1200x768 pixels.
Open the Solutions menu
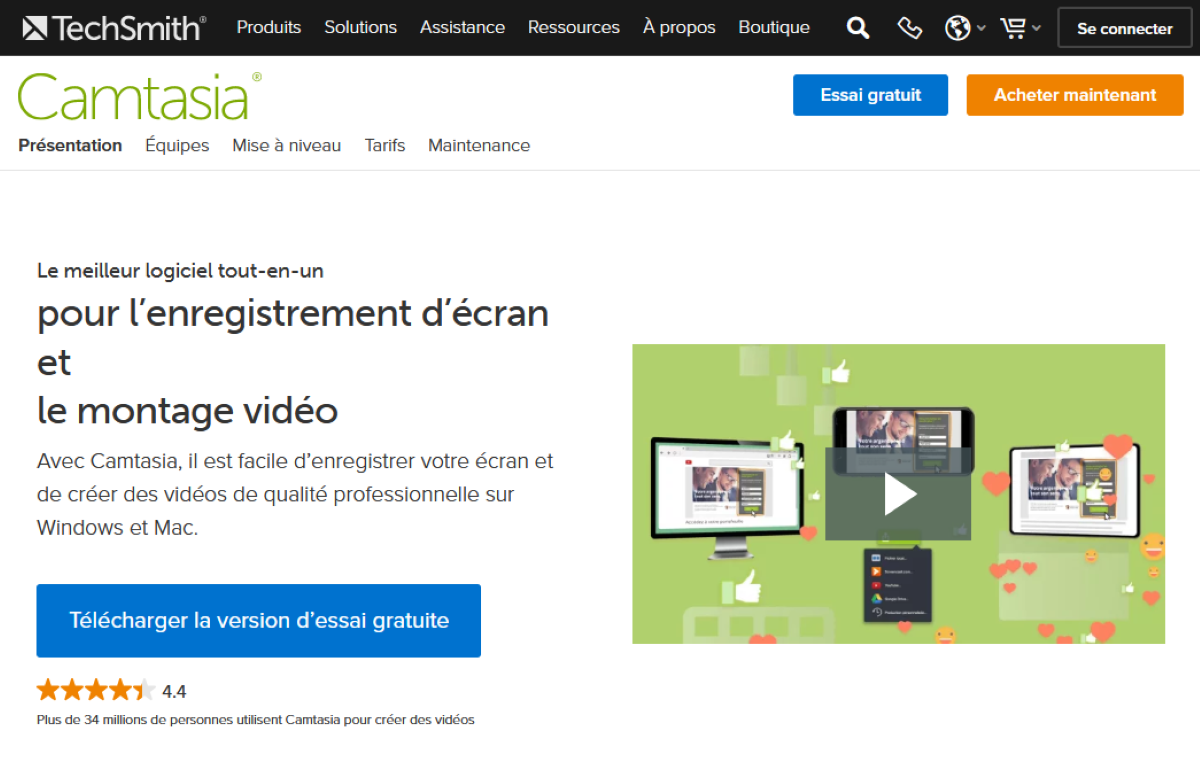[360, 28]
